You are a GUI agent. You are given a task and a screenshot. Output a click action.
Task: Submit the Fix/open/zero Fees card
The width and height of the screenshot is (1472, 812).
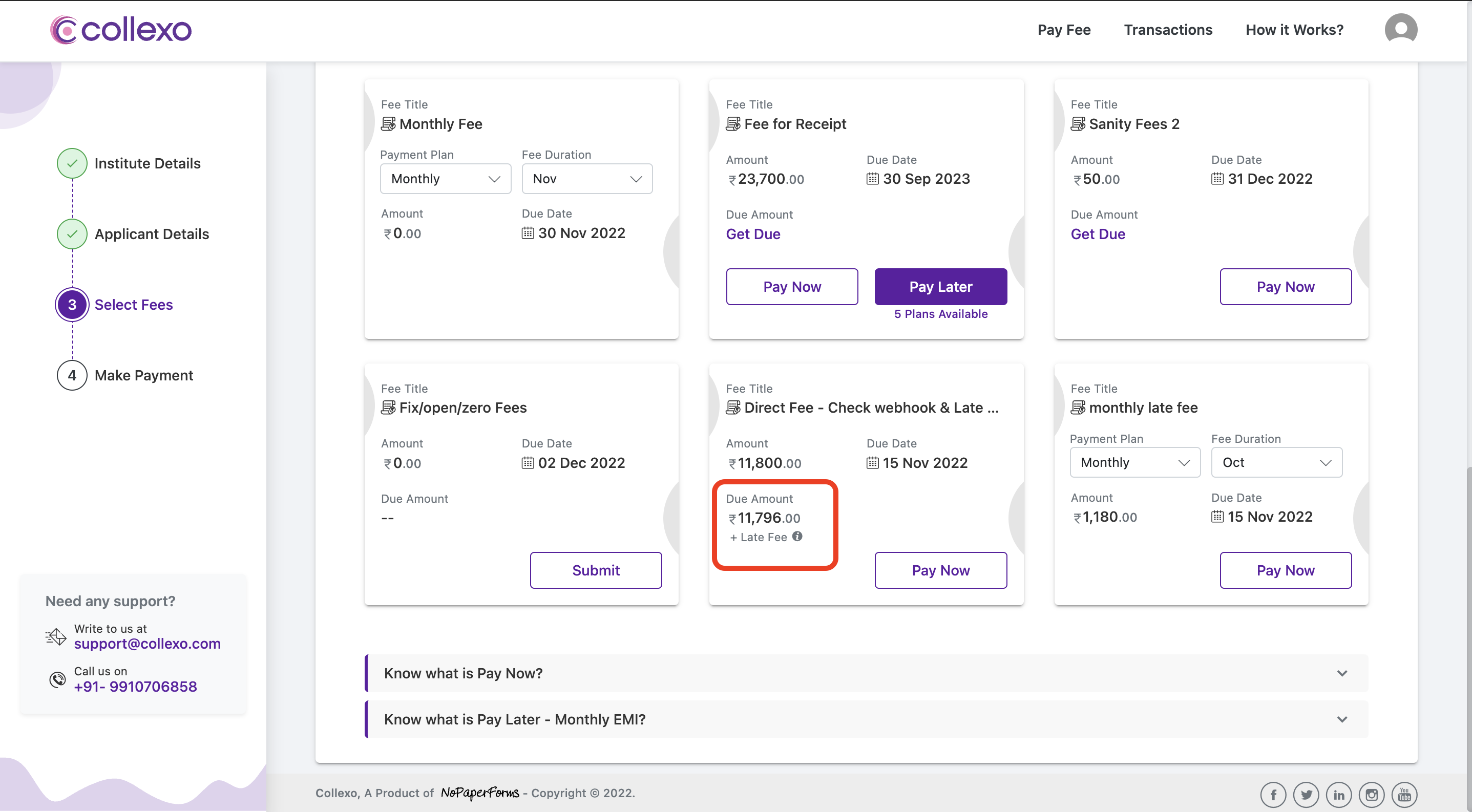click(596, 570)
